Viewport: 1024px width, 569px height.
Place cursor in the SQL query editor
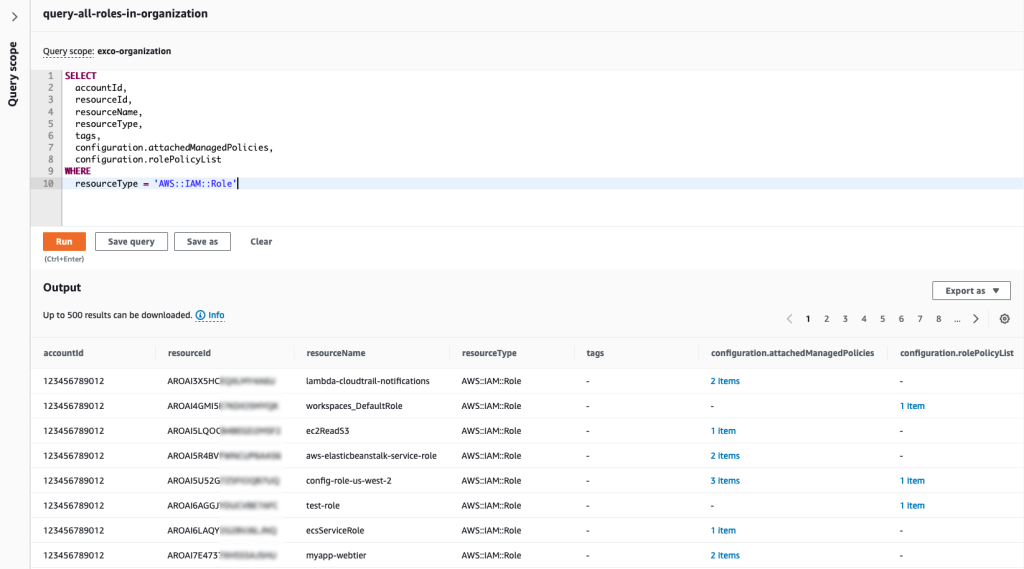pos(543,148)
